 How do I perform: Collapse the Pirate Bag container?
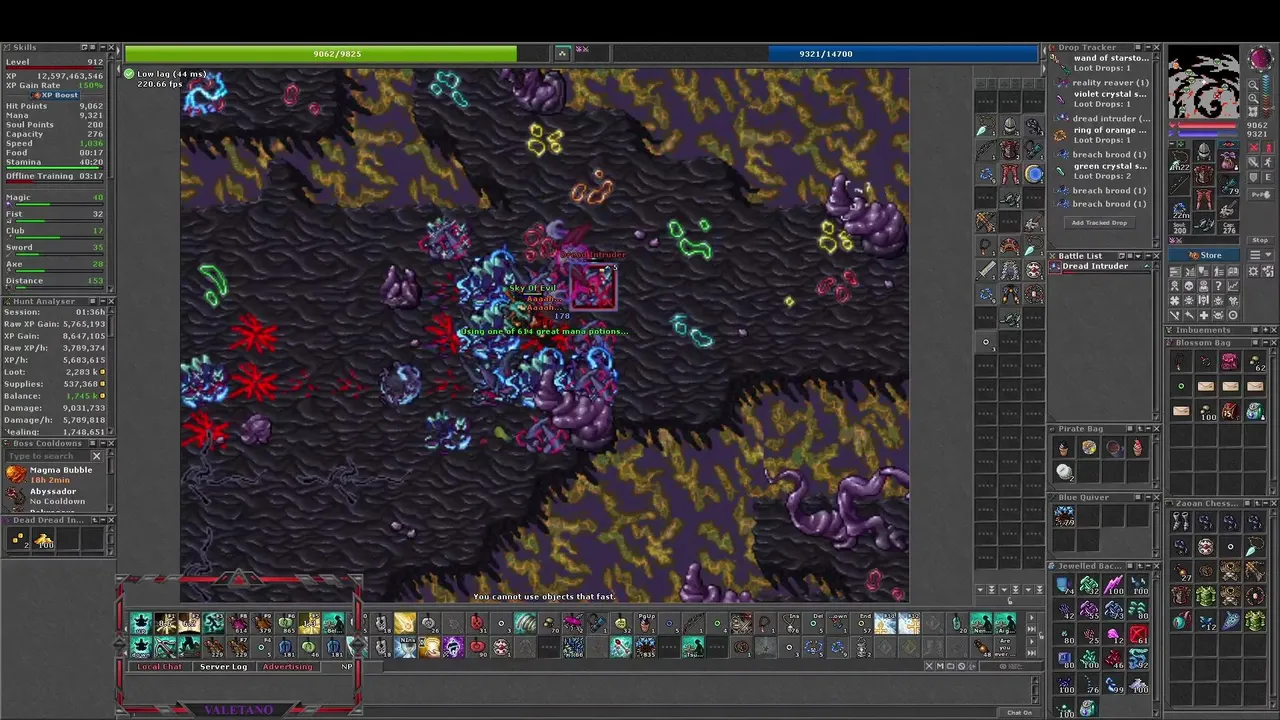tap(1148, 428)
